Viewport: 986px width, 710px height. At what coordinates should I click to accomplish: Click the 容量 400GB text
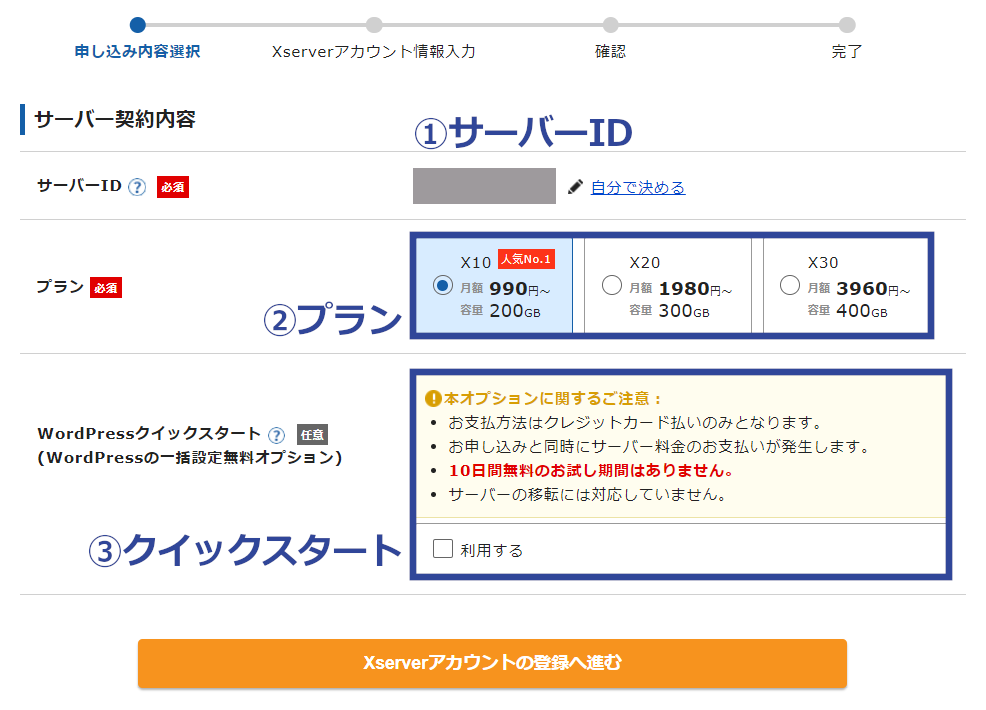(847, 311)
